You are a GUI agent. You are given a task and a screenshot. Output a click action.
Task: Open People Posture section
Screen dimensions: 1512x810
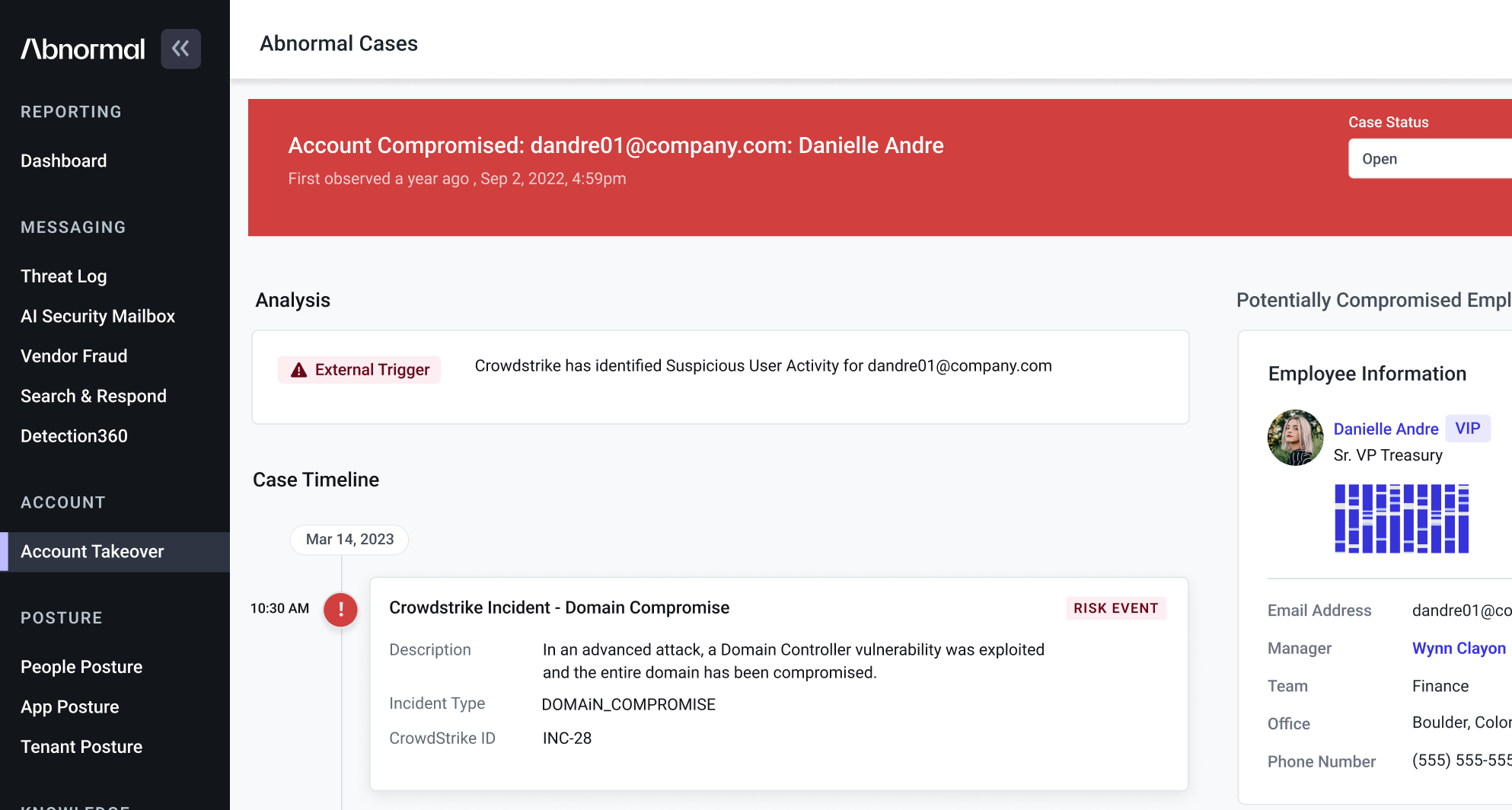tap(81, 667)
